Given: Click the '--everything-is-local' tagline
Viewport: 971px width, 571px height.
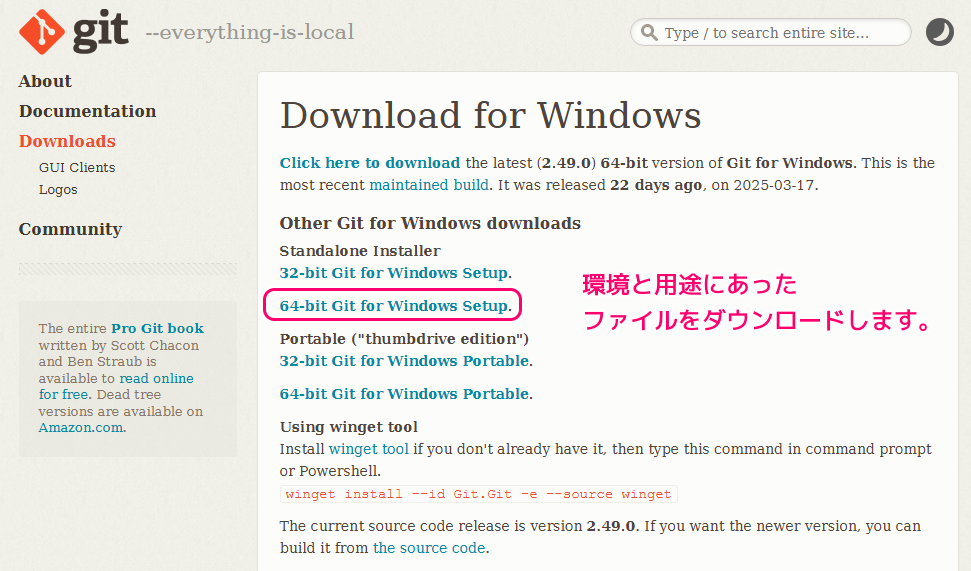Looking at the screenshot, I should (250, 32).
